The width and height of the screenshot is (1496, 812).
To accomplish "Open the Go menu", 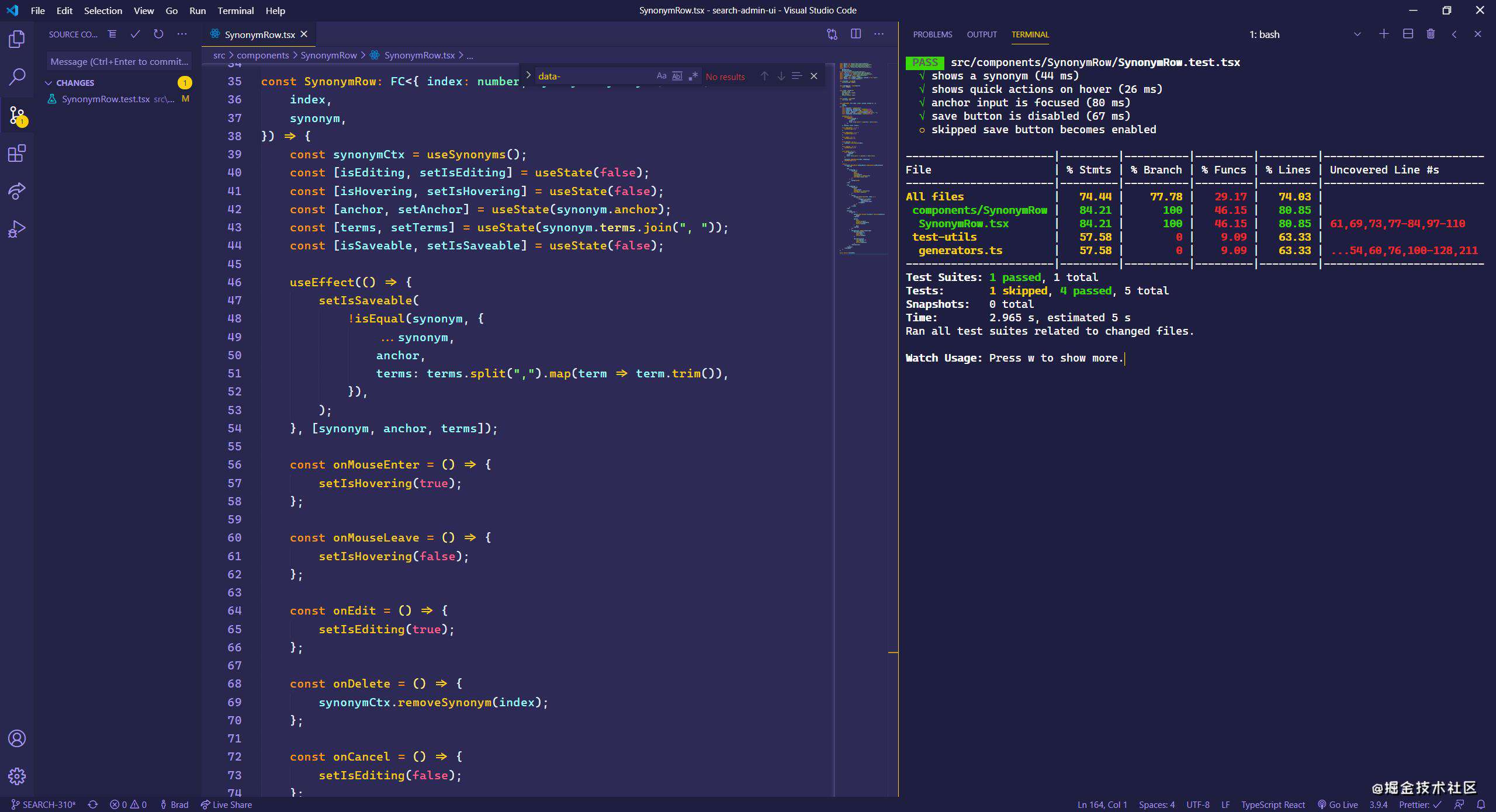I will click(171, 11).
